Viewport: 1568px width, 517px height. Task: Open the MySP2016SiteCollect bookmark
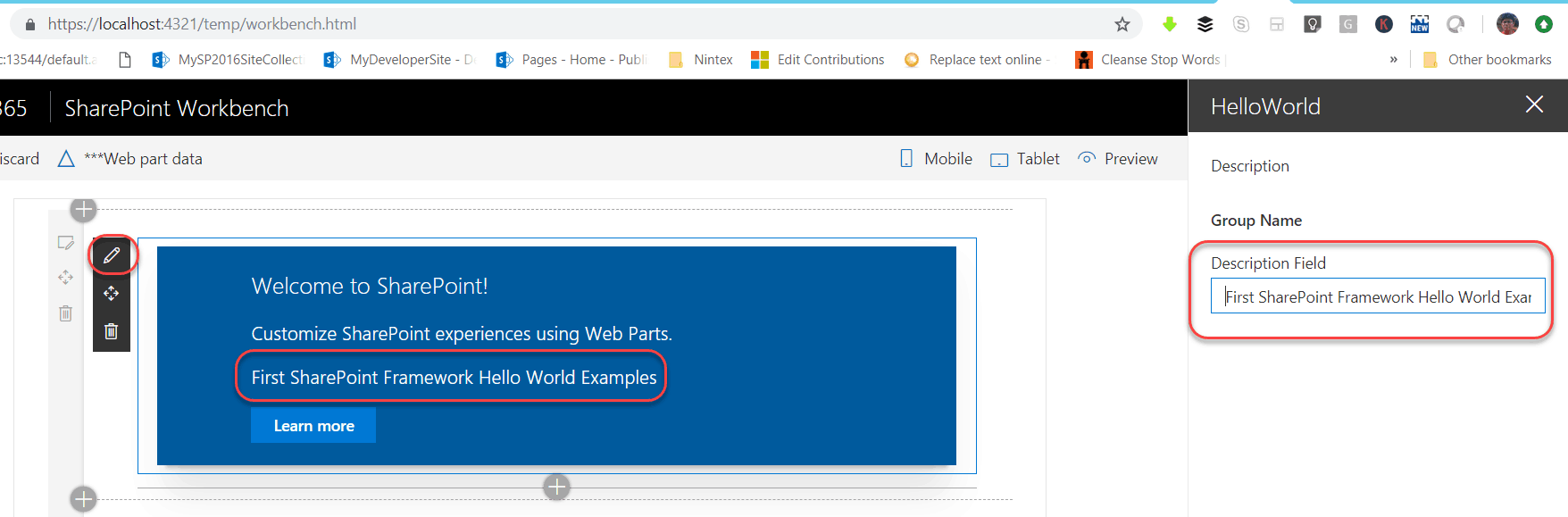tap(228, 60)
